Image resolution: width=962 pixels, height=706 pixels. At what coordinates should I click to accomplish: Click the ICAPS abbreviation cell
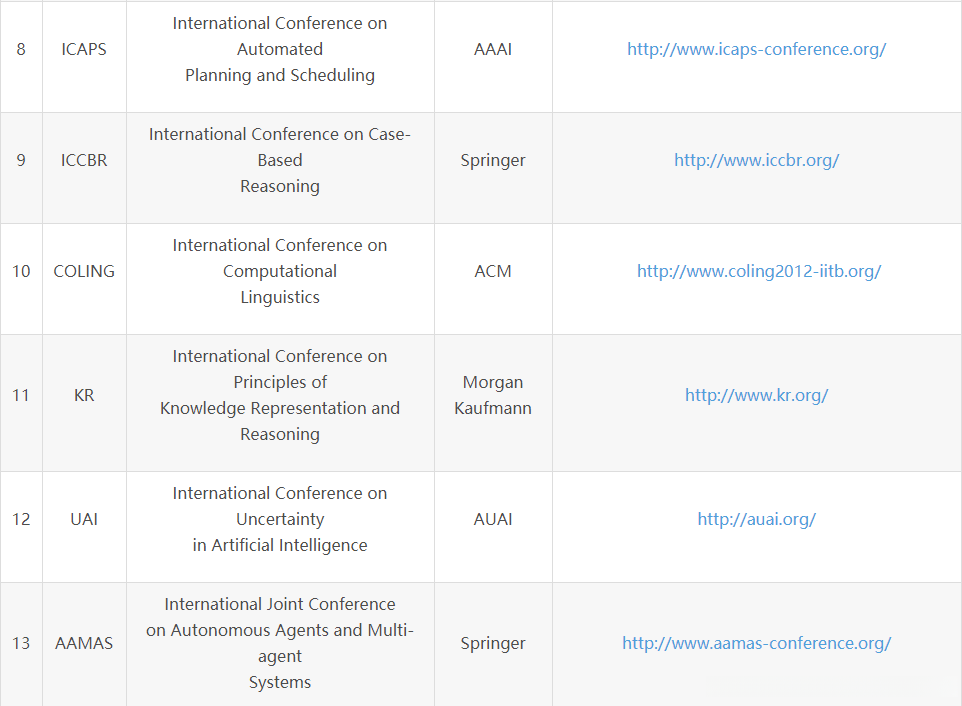(84, 49)
